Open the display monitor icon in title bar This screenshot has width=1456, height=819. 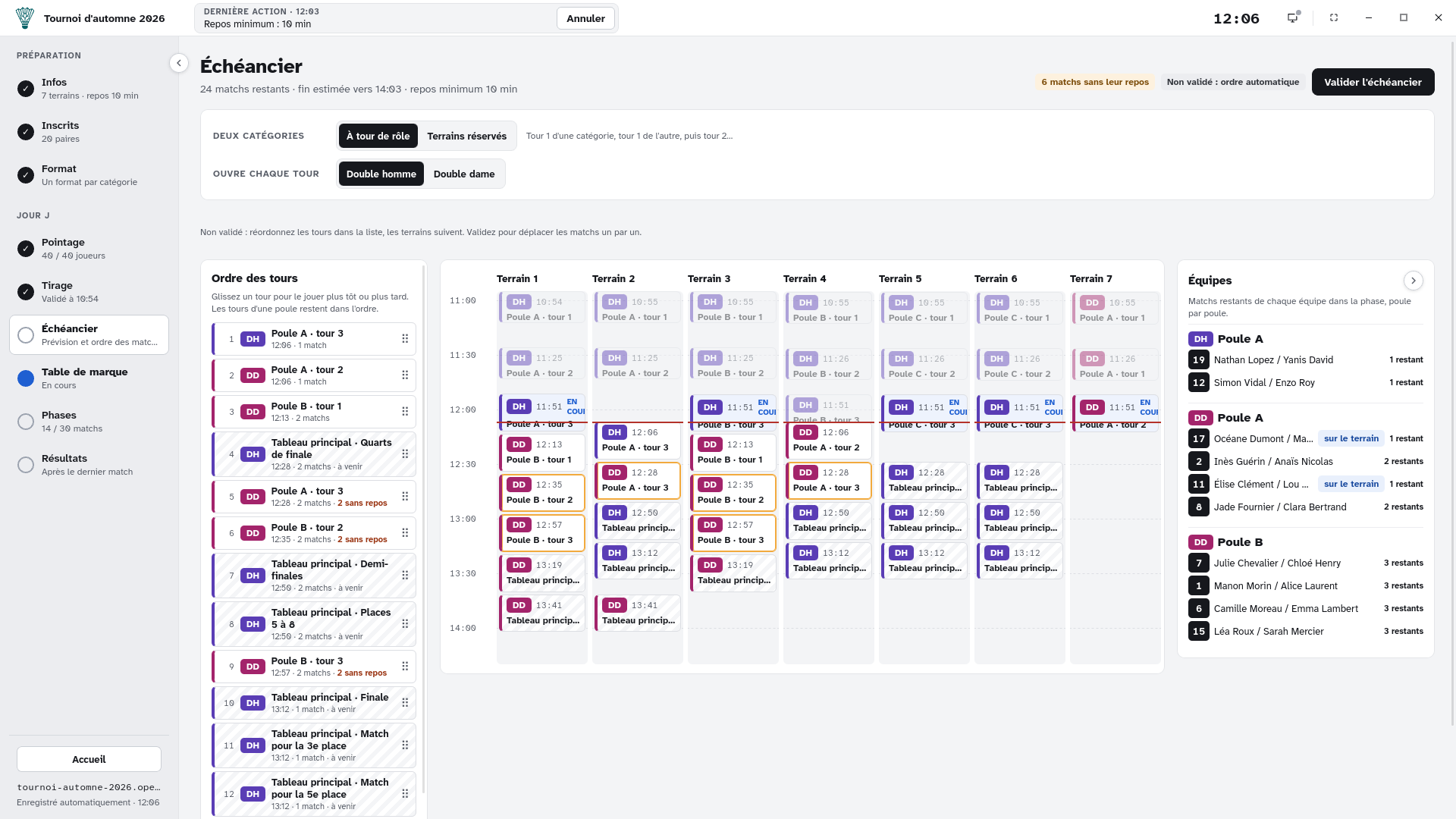pyautogui.click(x=1293, y=17)
